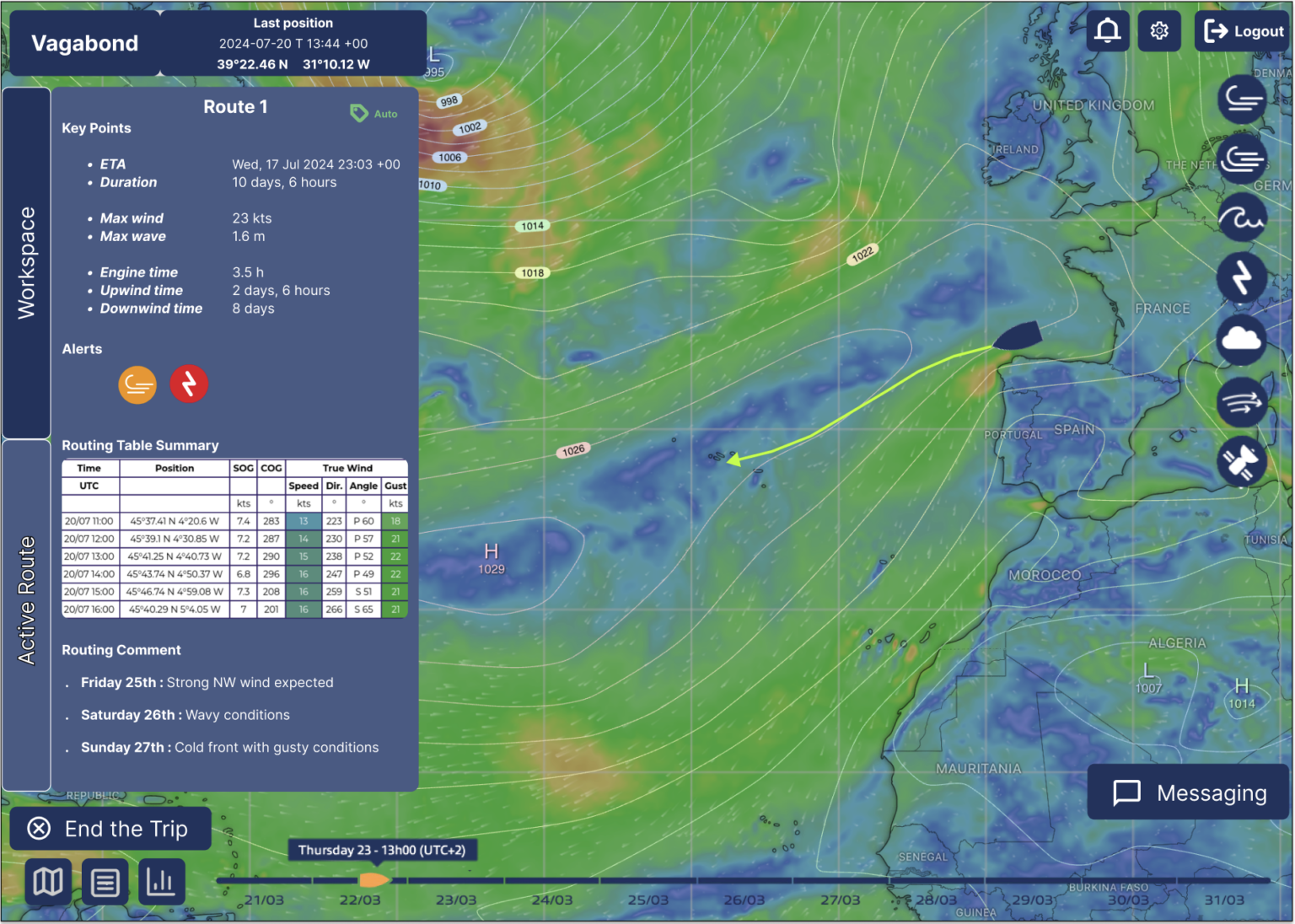Image resolution: width=1295 pixels, height=924 pixels.
Task: Display the currents layer
Action: pos(1241,400)
